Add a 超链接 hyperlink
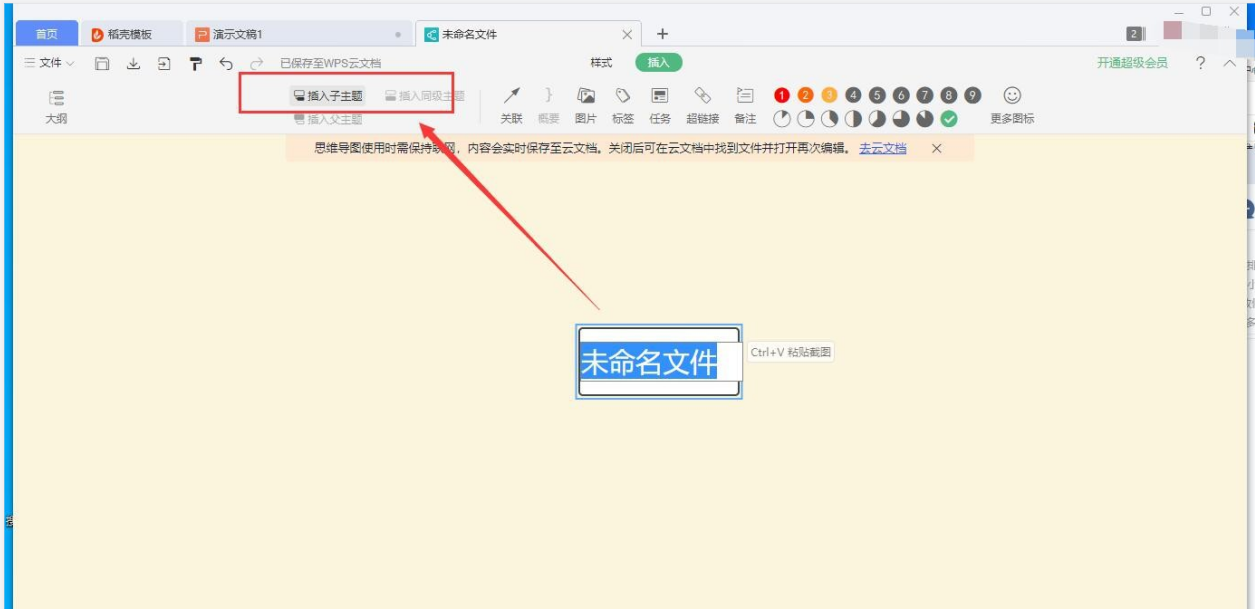The height and width of the screenshot is (609, 1255). tap(702, 106)
